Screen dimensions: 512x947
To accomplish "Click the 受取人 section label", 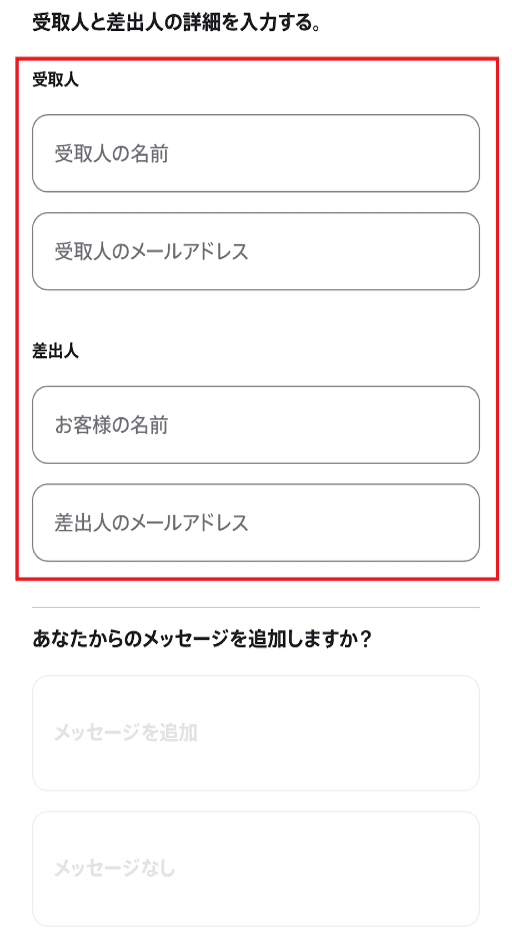I will (55, 80).
